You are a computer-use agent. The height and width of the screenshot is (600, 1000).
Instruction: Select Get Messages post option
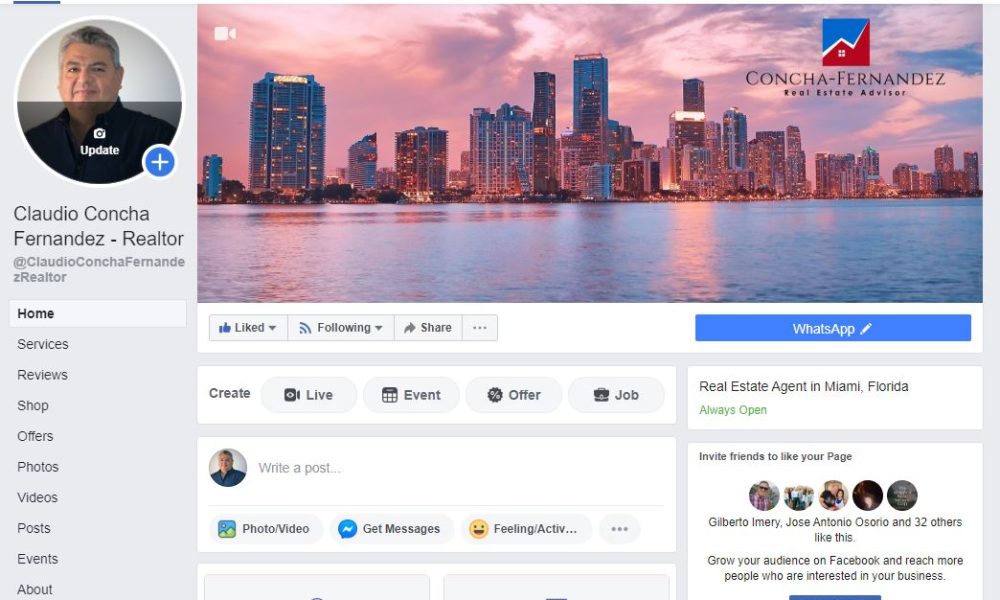point(390,529)
